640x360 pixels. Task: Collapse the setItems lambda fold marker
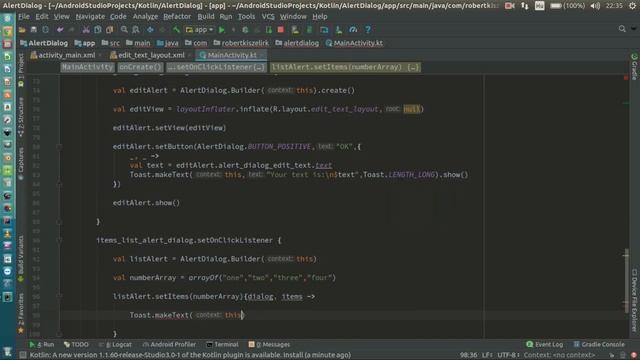click(x=59, y=297)
